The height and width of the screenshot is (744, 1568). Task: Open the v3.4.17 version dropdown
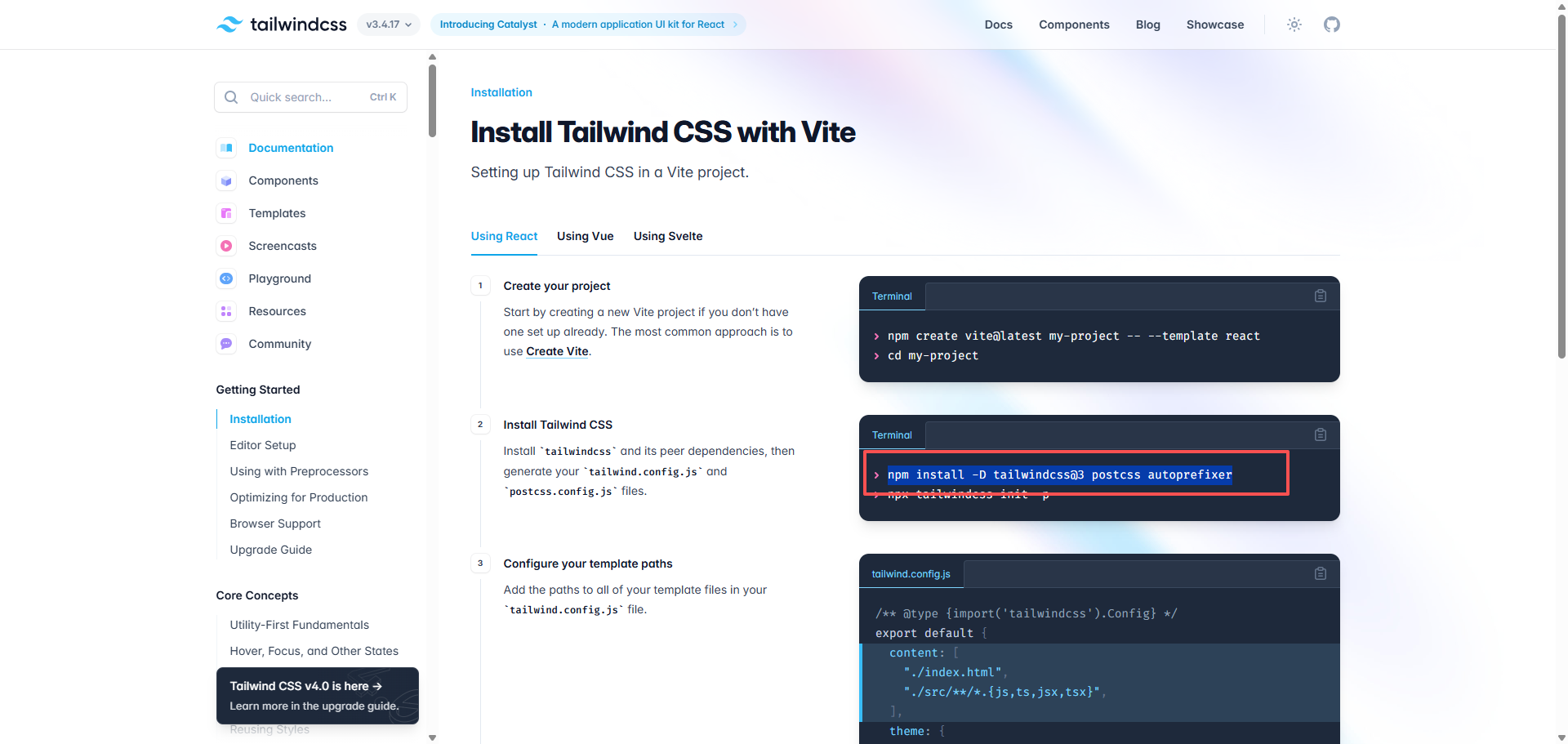[389, 25]
